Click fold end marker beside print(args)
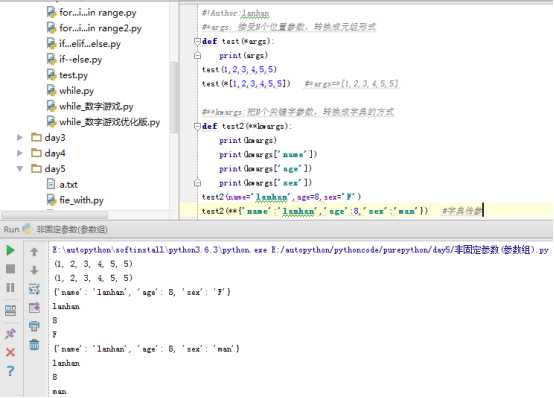 click(x=198, y=55)
